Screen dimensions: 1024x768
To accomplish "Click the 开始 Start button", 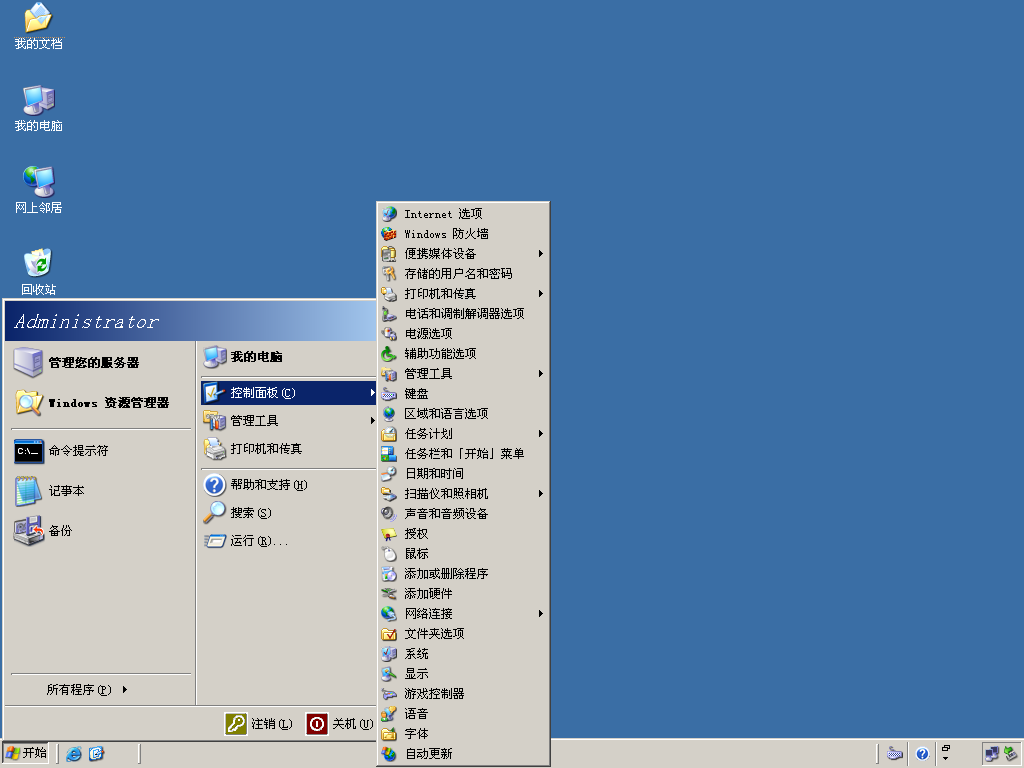I will tap(26, 753).
